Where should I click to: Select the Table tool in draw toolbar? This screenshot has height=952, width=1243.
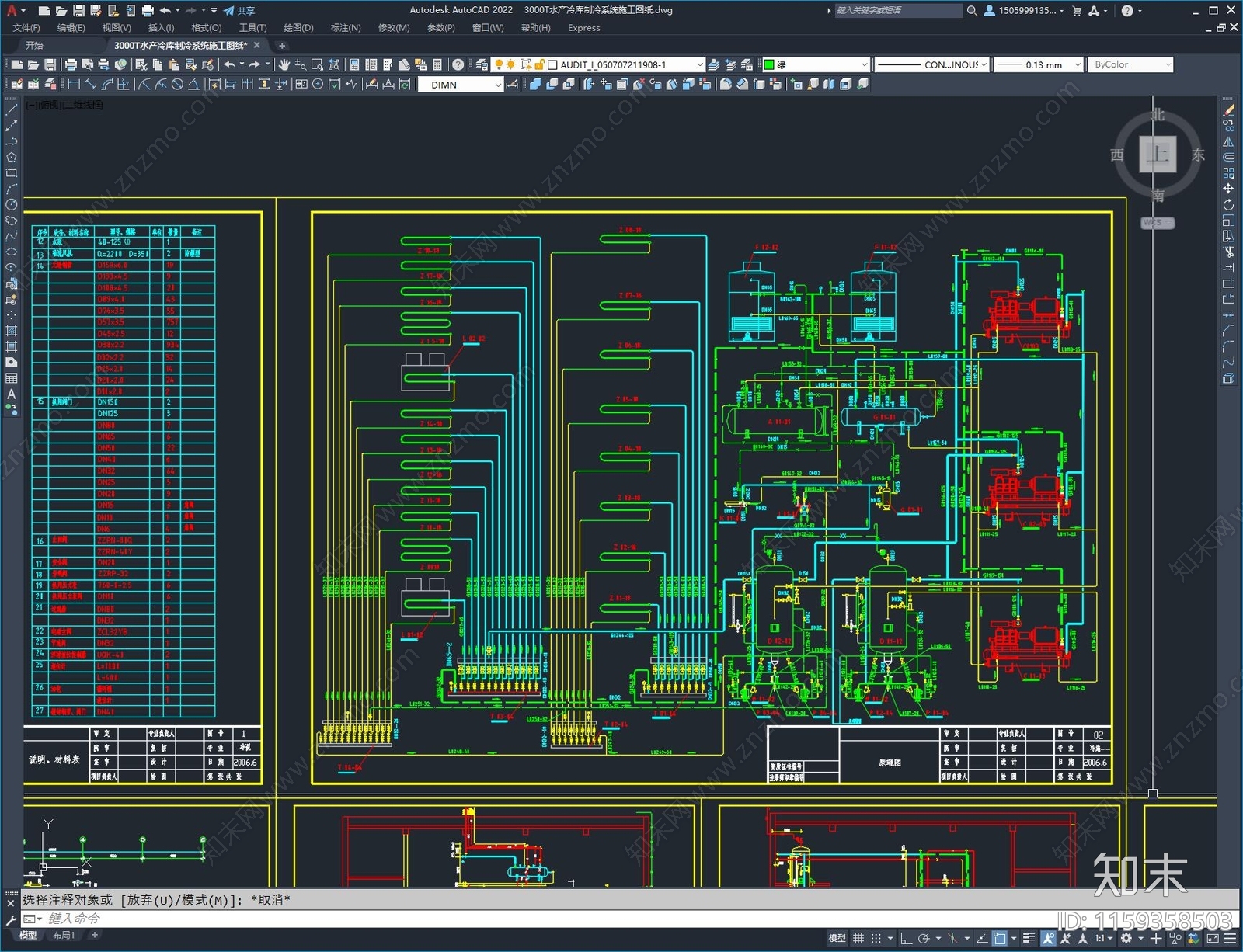[11, 378]
